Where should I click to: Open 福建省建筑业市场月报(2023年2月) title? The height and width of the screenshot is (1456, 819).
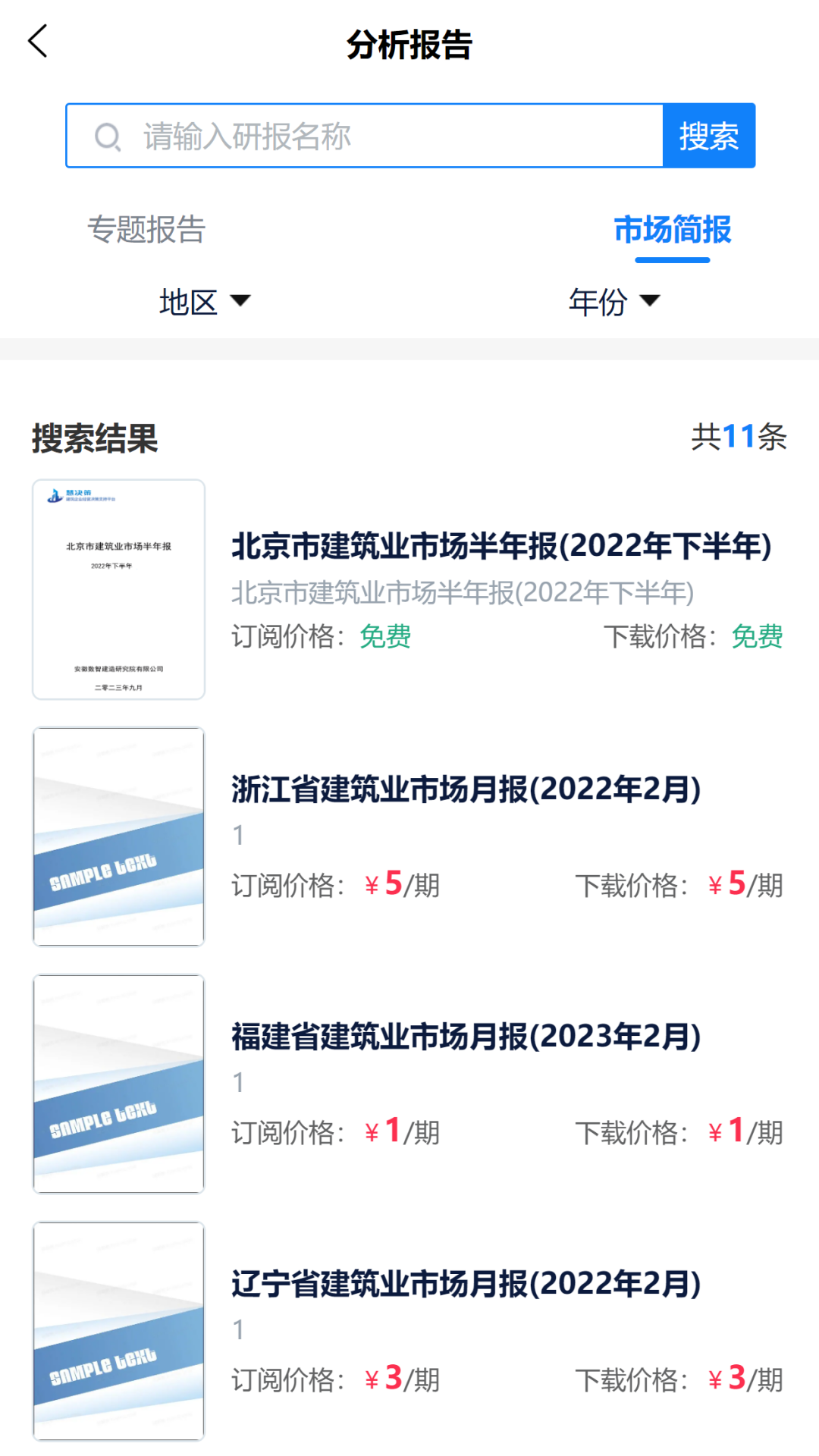click(x=466, y=1037)
